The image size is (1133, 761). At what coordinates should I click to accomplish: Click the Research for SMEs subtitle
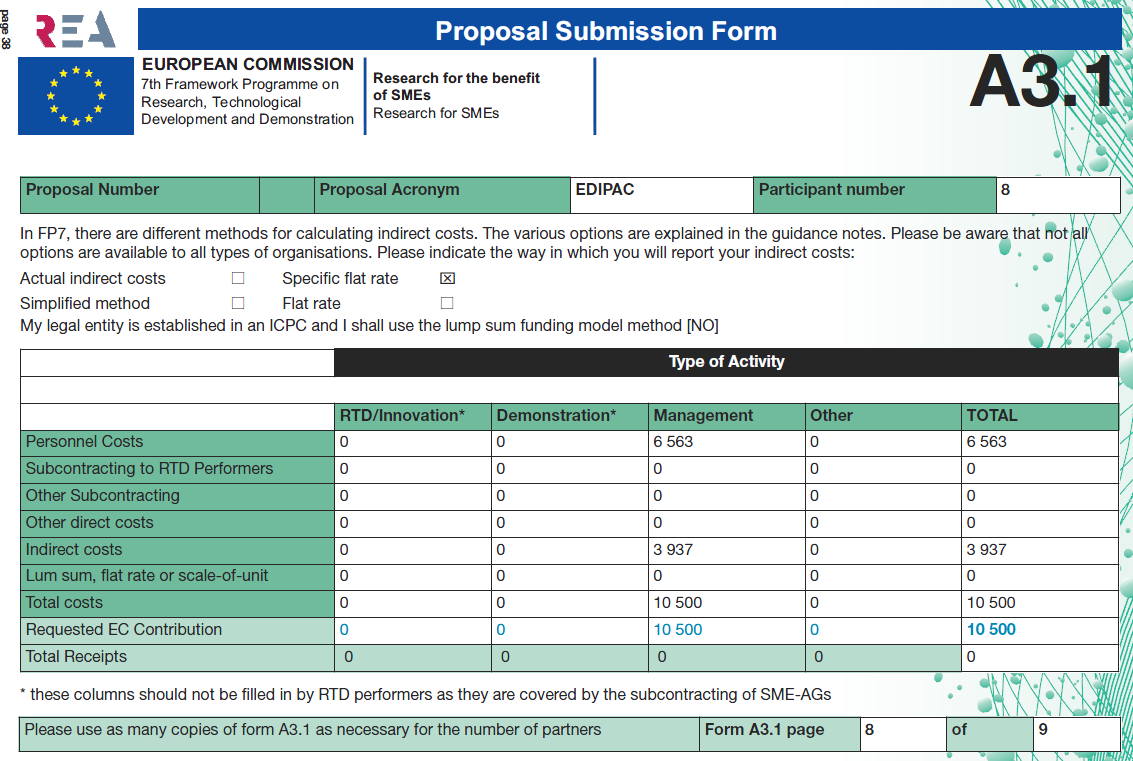tap(436, 113)
